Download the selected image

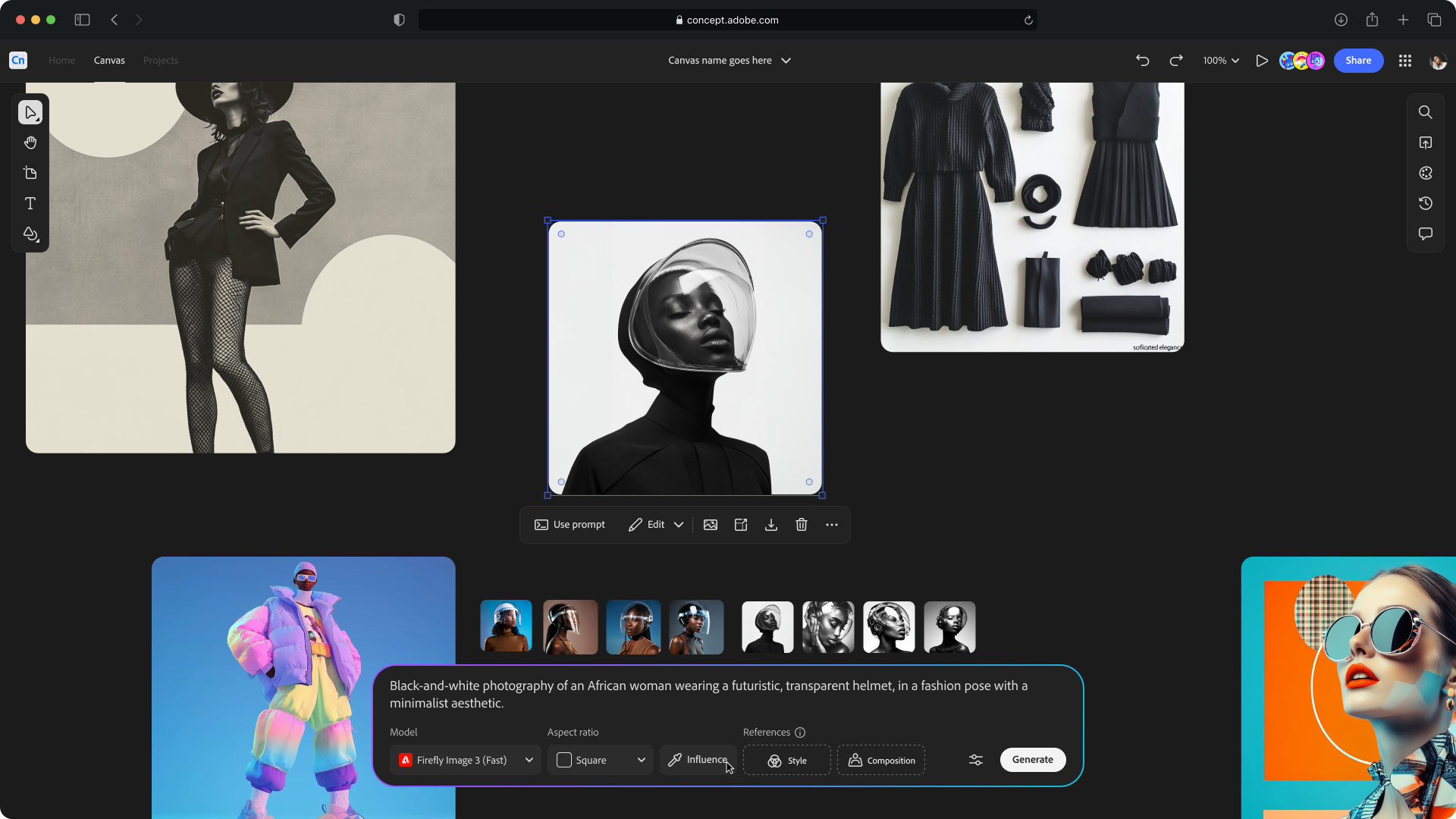point(771,525)
